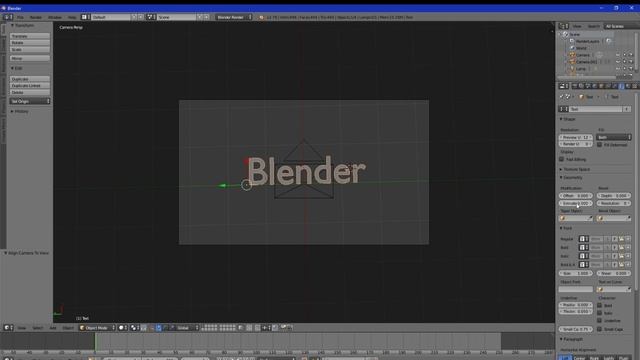
Task: Open file for the Italic font
Action: [x=621, y=256]
